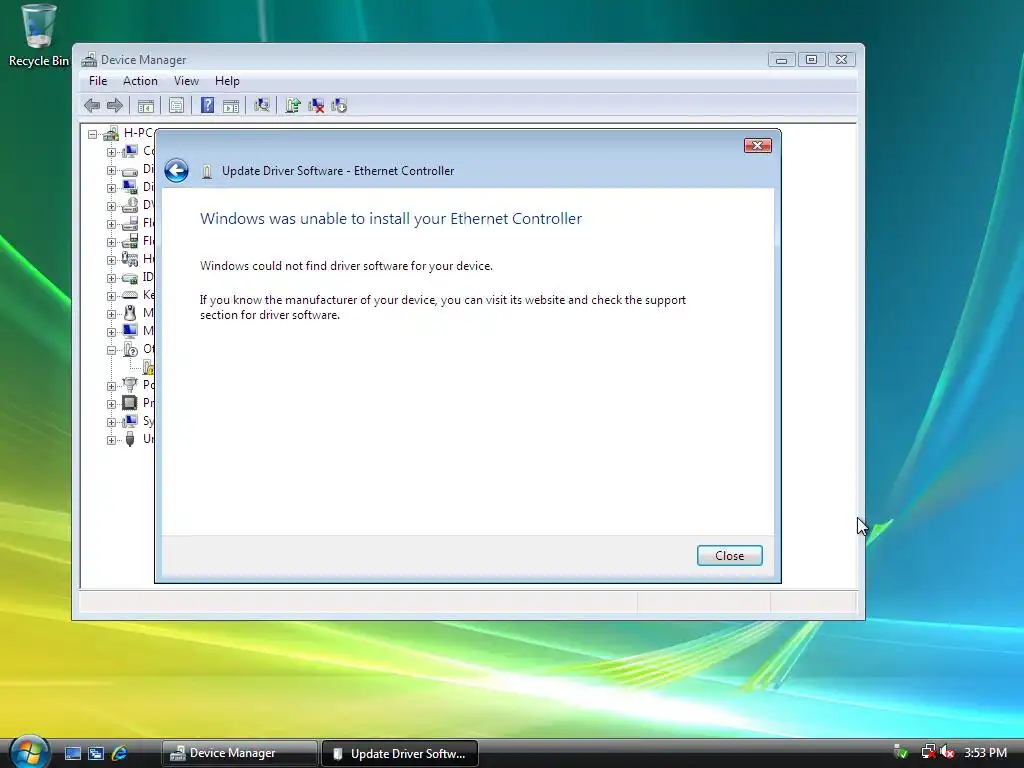
Task: Close the Update Driver Software dialog with the red X
Action: [758, 145]
